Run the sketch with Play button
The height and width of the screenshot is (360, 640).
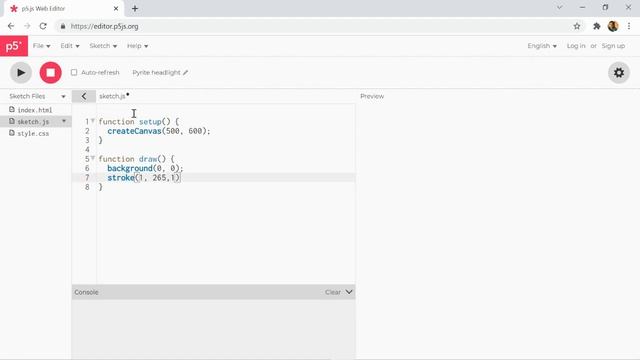[x=20, y=73]
